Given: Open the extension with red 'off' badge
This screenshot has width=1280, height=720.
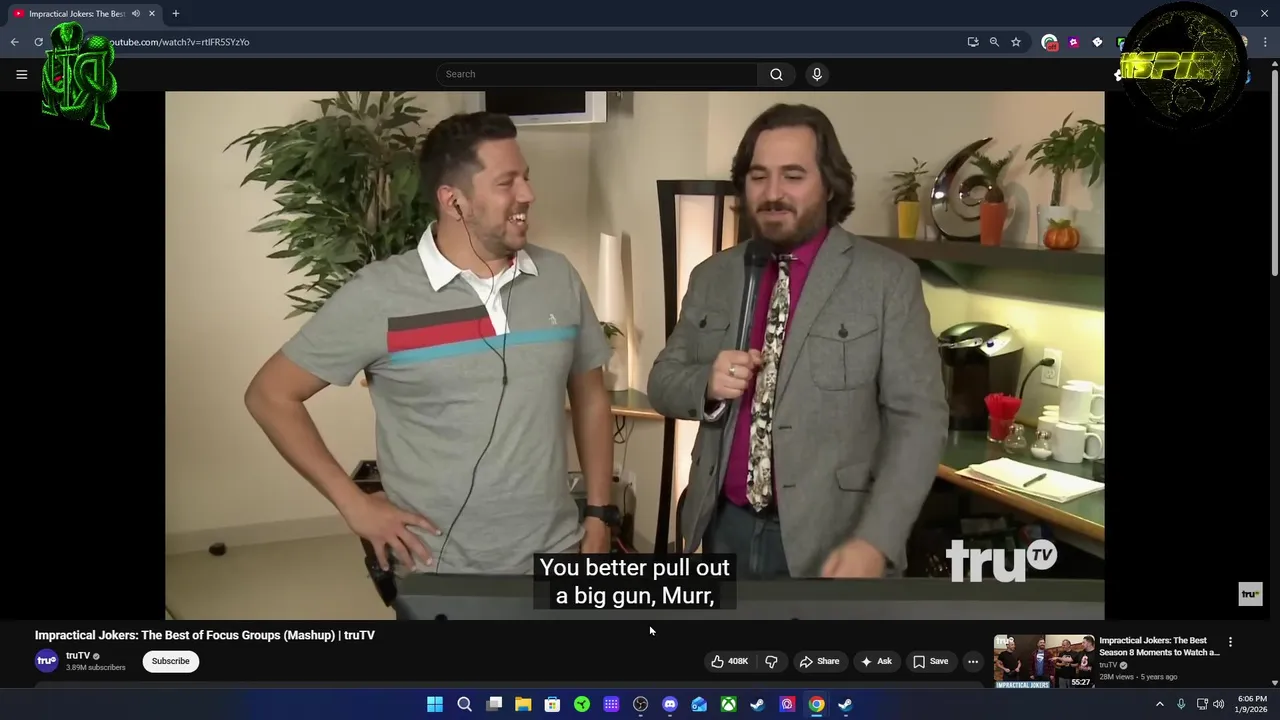Looking at the screenshot, I should pyautogui.click(x=1049, y=42).
